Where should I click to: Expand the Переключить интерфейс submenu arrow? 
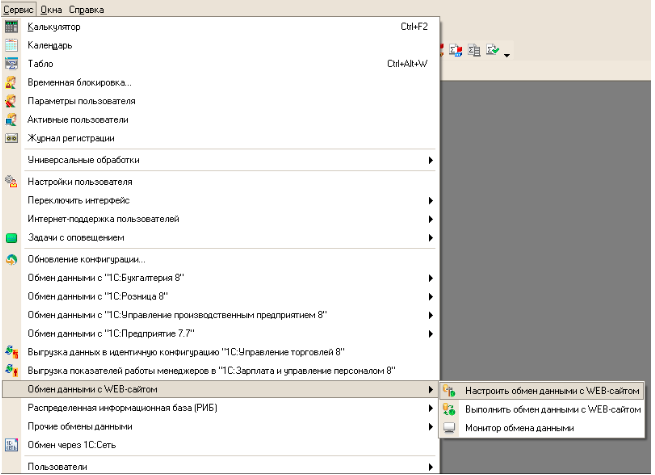[431, 201]
